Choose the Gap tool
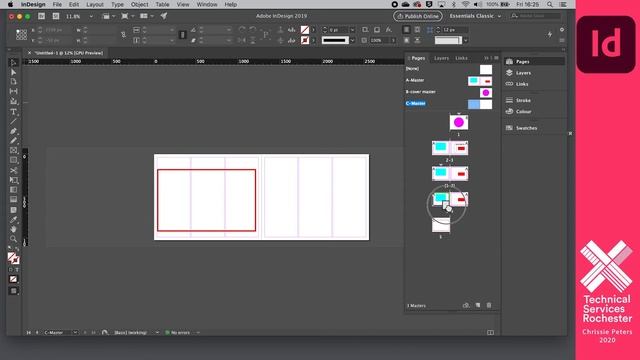The height and width of the screenshot is (360, 640). pos(13,91)
